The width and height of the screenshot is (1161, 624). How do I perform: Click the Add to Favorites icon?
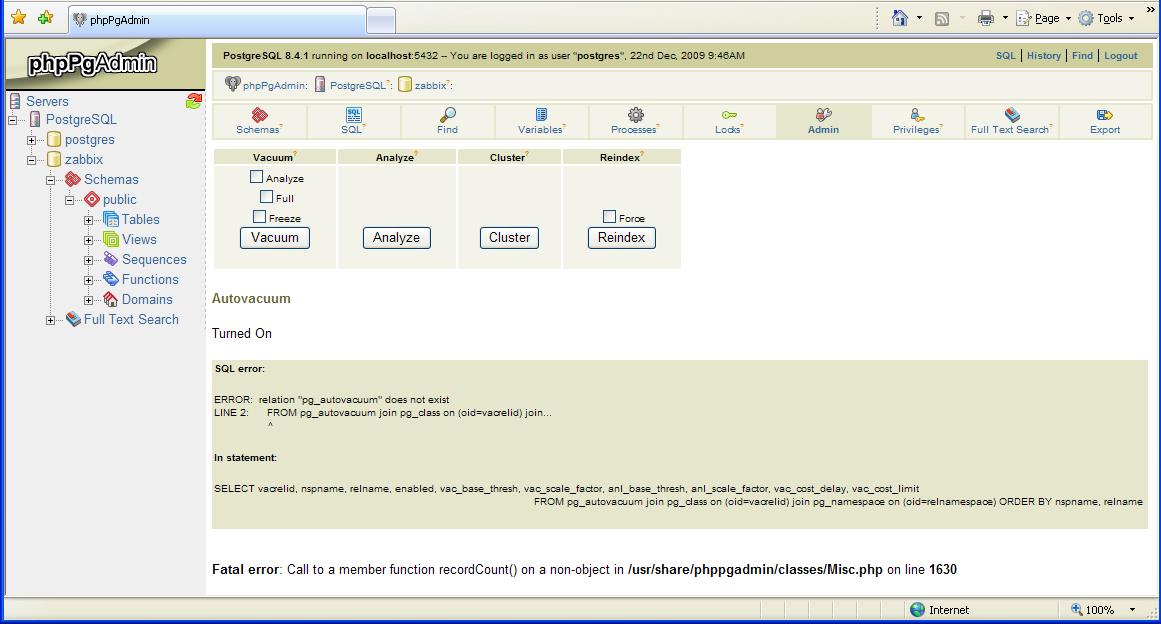[45, 17]
